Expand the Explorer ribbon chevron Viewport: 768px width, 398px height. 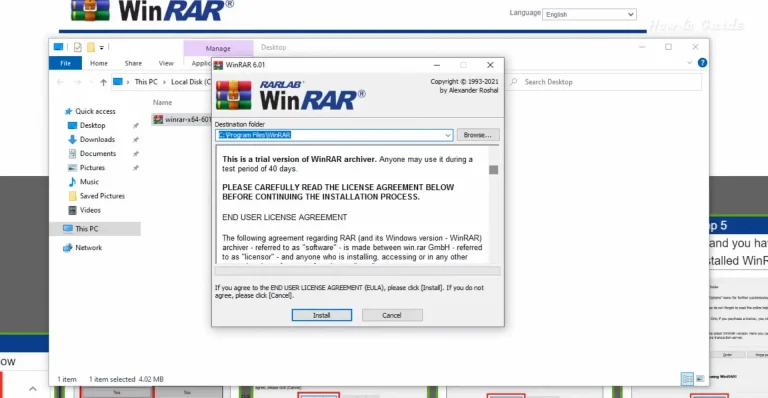pyautogui.click(x=689, y=63)
